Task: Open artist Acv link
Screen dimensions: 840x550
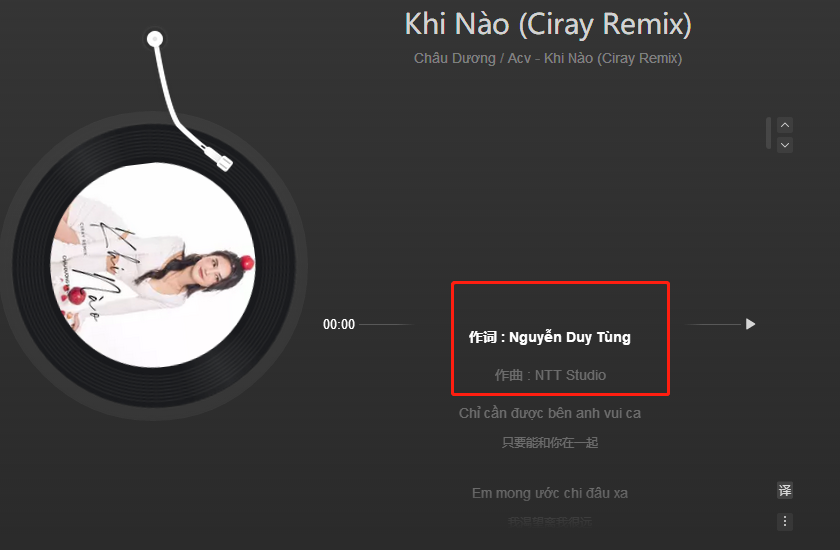Action: click(x=519, y=58)
